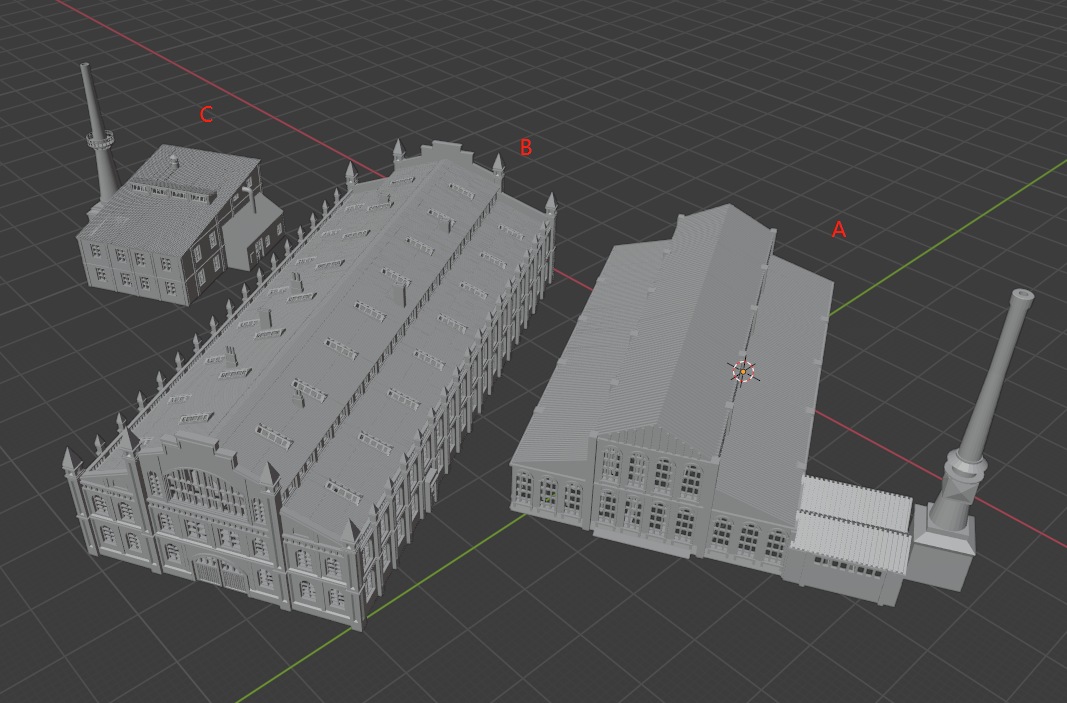Click the rooftop vent near building C's chimney
Screen dimensions: 1067x703
[x=175, y=160]
